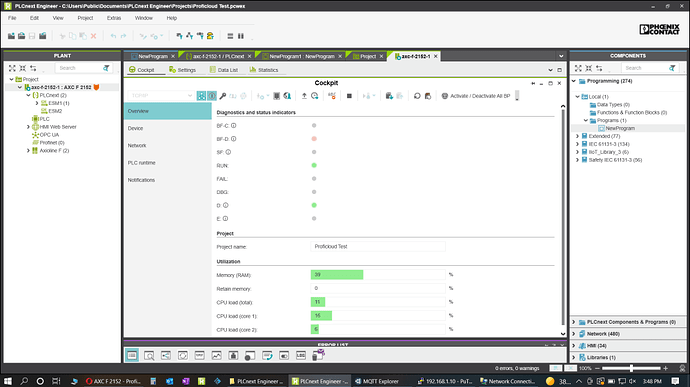Collapse the axc-f-2152-1 : AXC F 2152 node

[20, 87]
